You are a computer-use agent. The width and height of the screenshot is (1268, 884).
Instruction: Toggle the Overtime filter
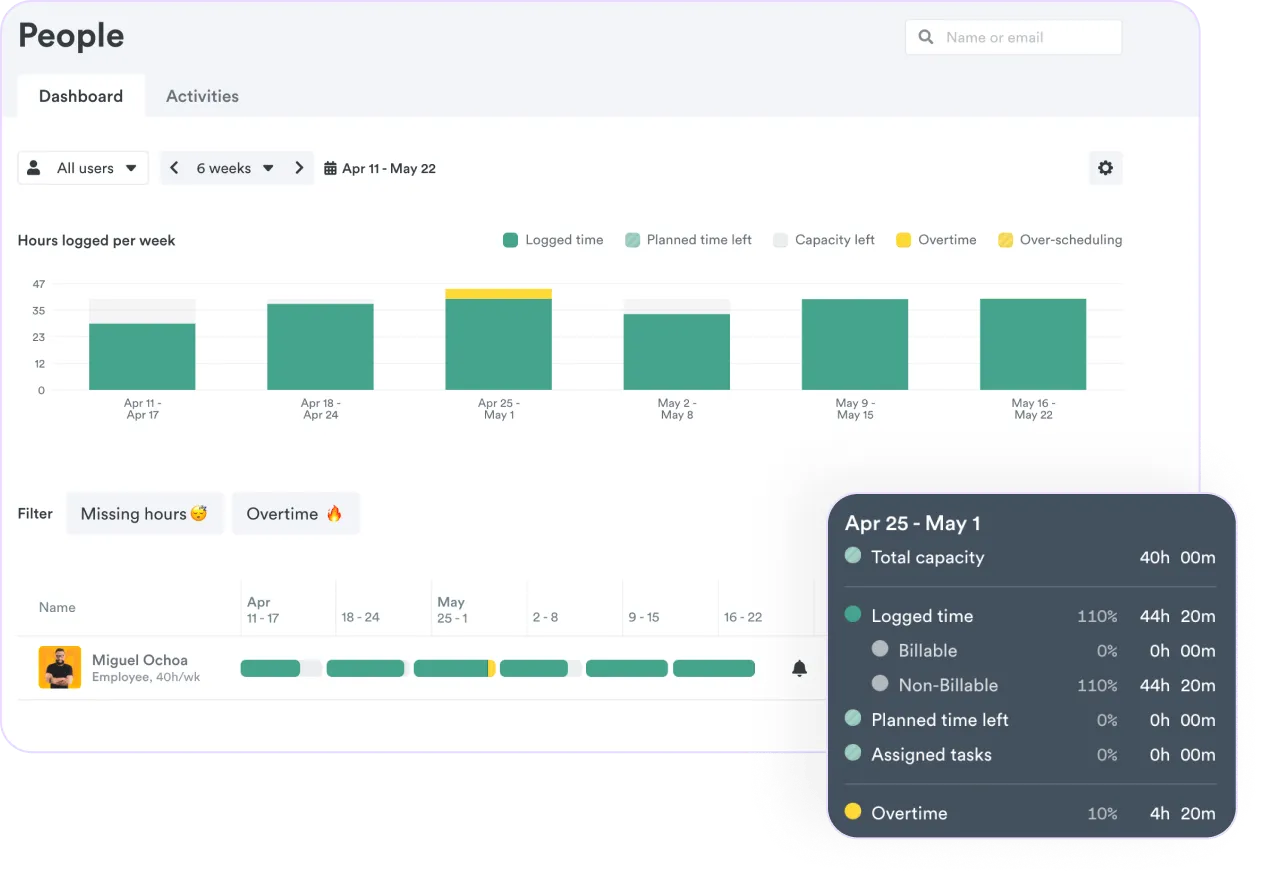pos(296,513)
